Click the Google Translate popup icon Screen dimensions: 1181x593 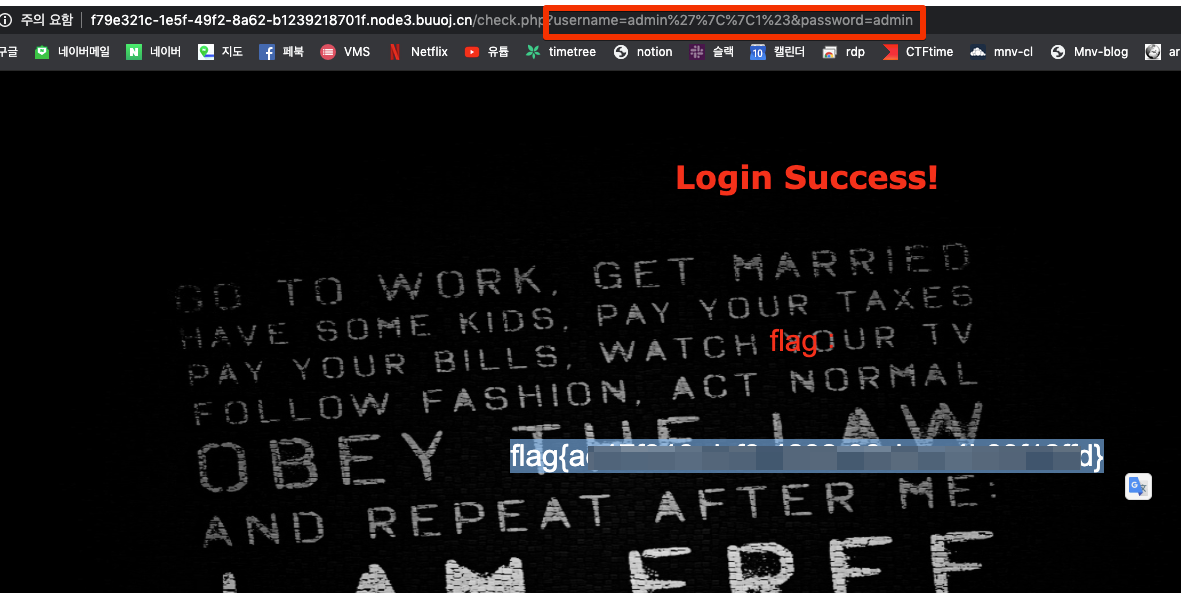tap(1138, 486)
